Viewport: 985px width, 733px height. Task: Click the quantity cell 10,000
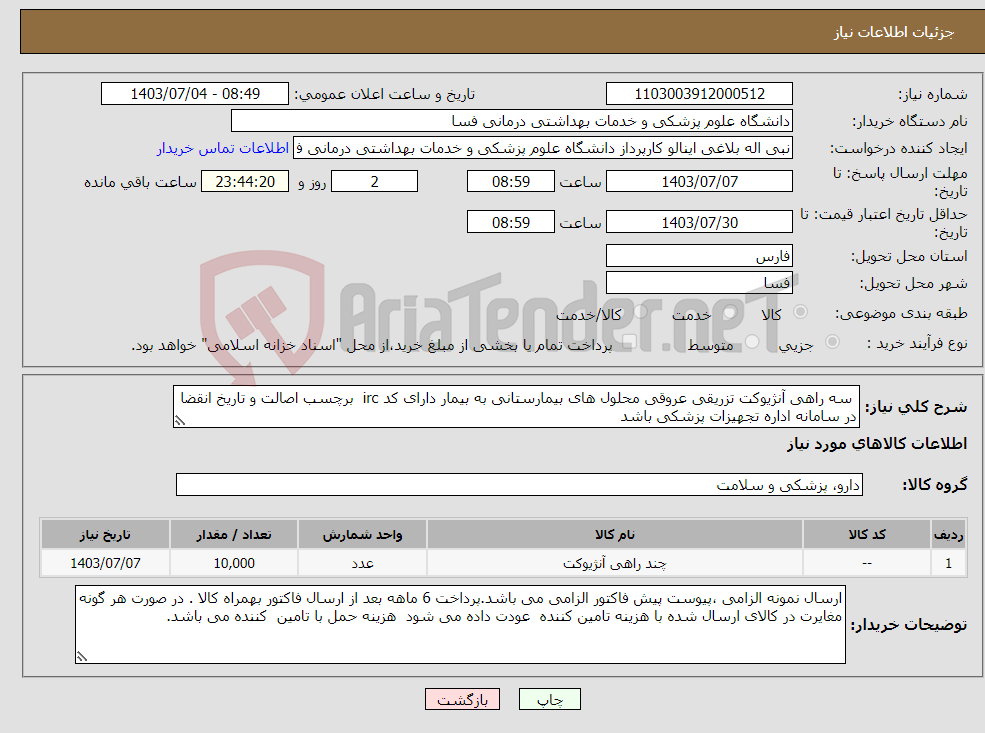tap(234, 563)
